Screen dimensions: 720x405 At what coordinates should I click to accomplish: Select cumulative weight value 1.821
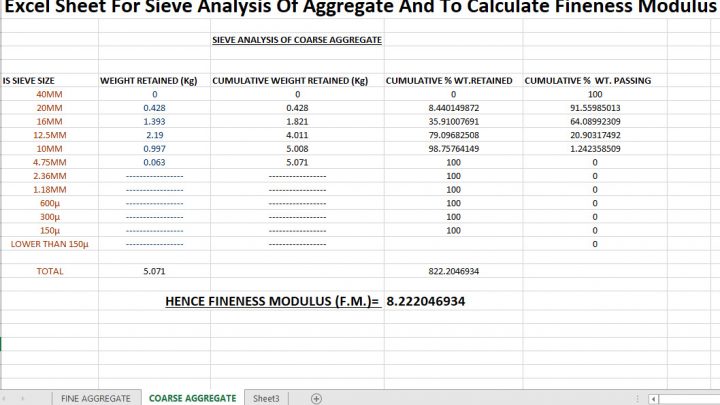click(297, 122)
